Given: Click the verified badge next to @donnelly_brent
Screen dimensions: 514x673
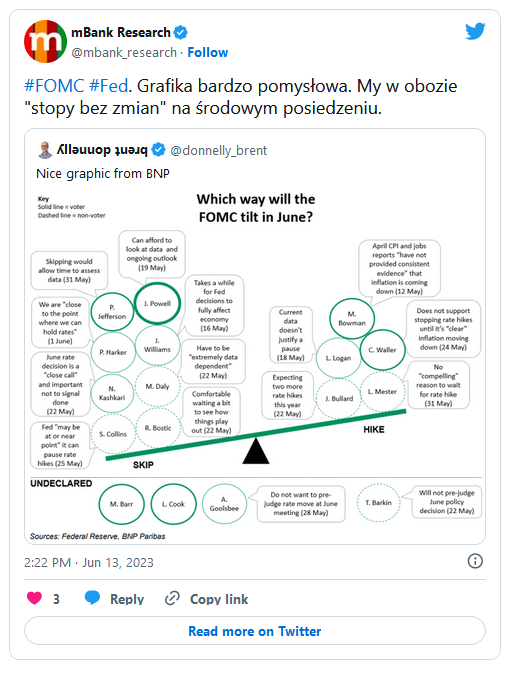Looking at the screenshot, I should point(158,150).
